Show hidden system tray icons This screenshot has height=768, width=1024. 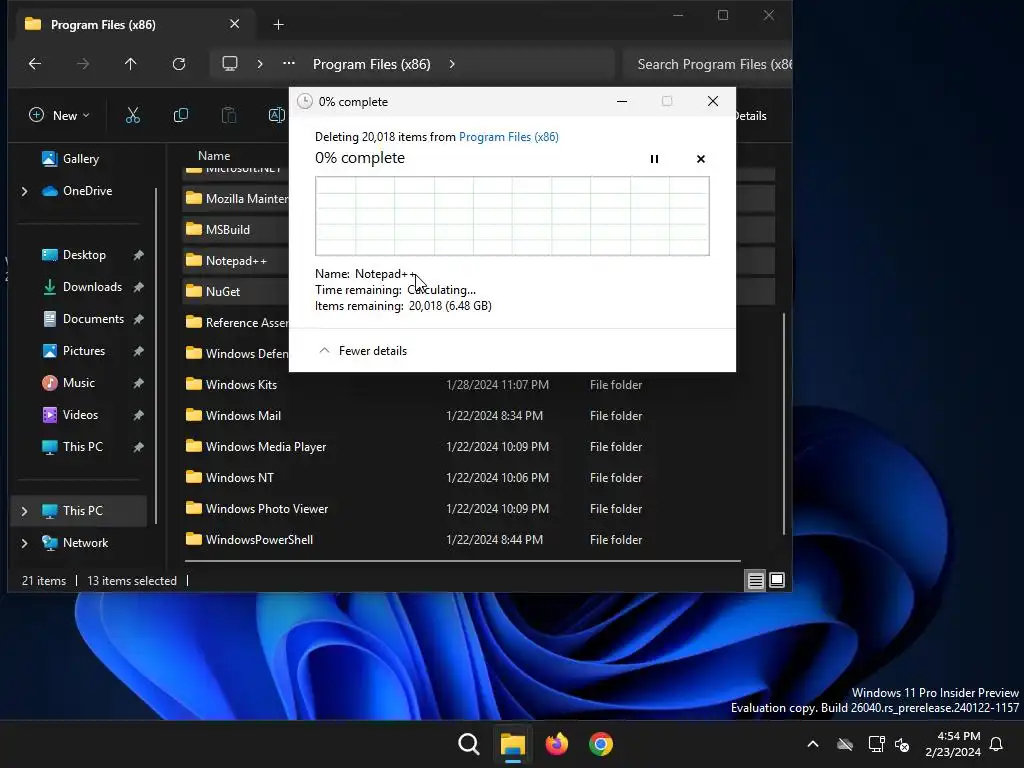click(x=813, y=744)
